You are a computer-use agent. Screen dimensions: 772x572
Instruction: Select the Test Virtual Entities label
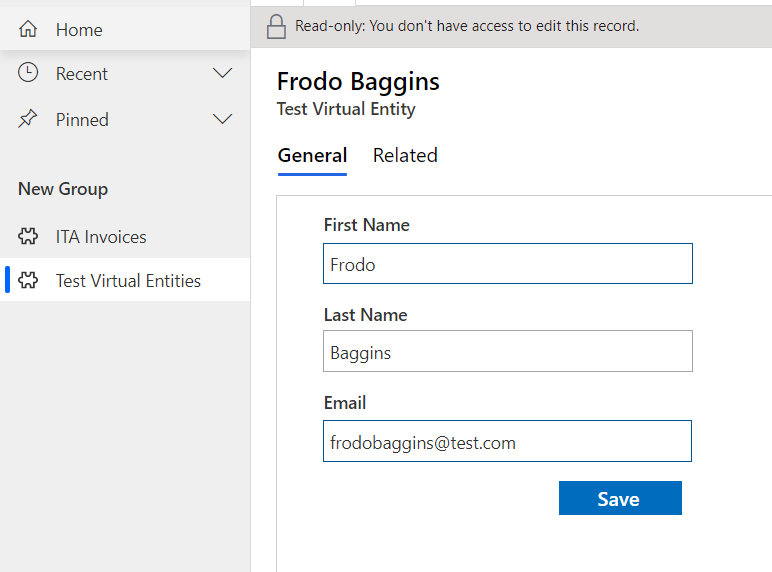128,281
